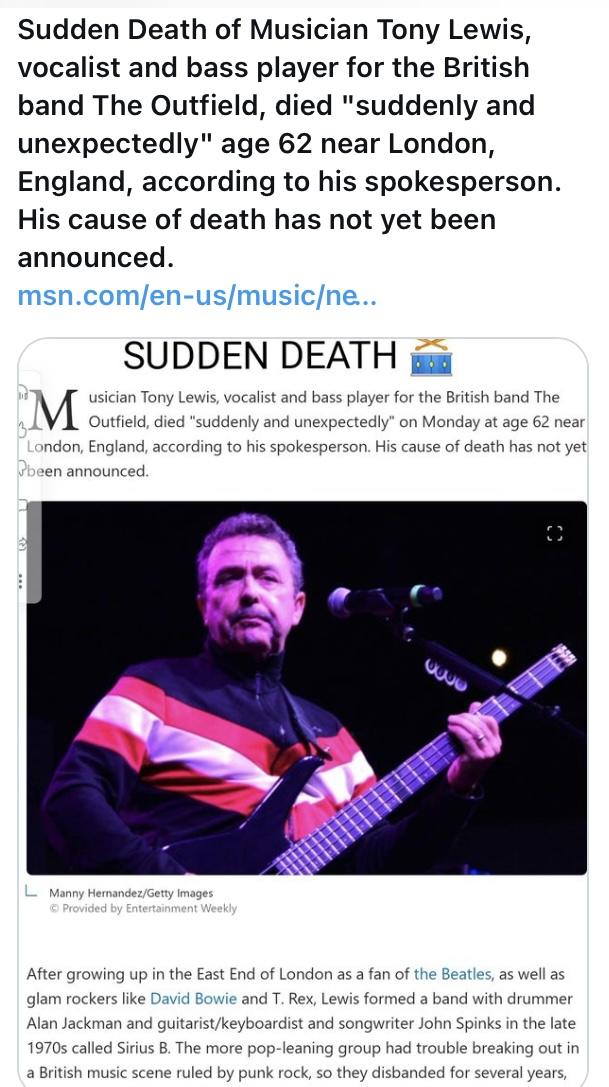Tap the Manny Hernandez/Getty Images credit

tap(130, 893)
